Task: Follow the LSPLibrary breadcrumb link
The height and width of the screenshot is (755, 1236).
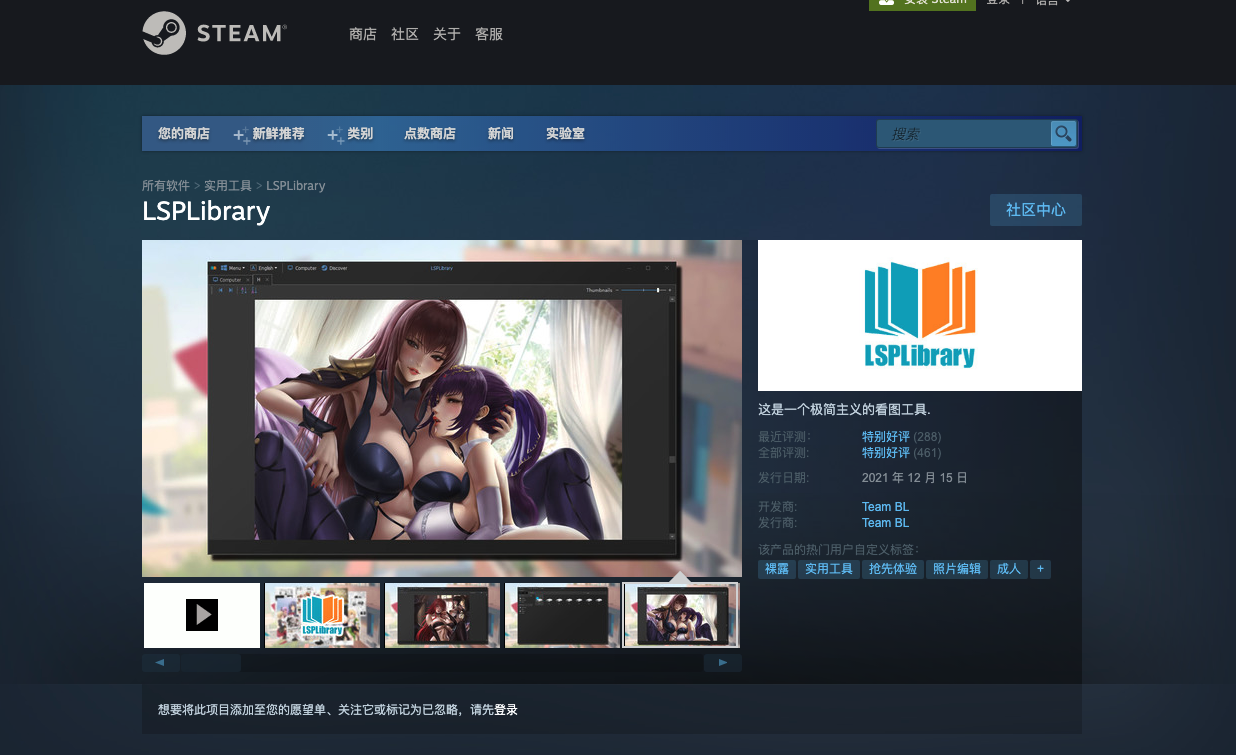Action: (x=295, y=186)
